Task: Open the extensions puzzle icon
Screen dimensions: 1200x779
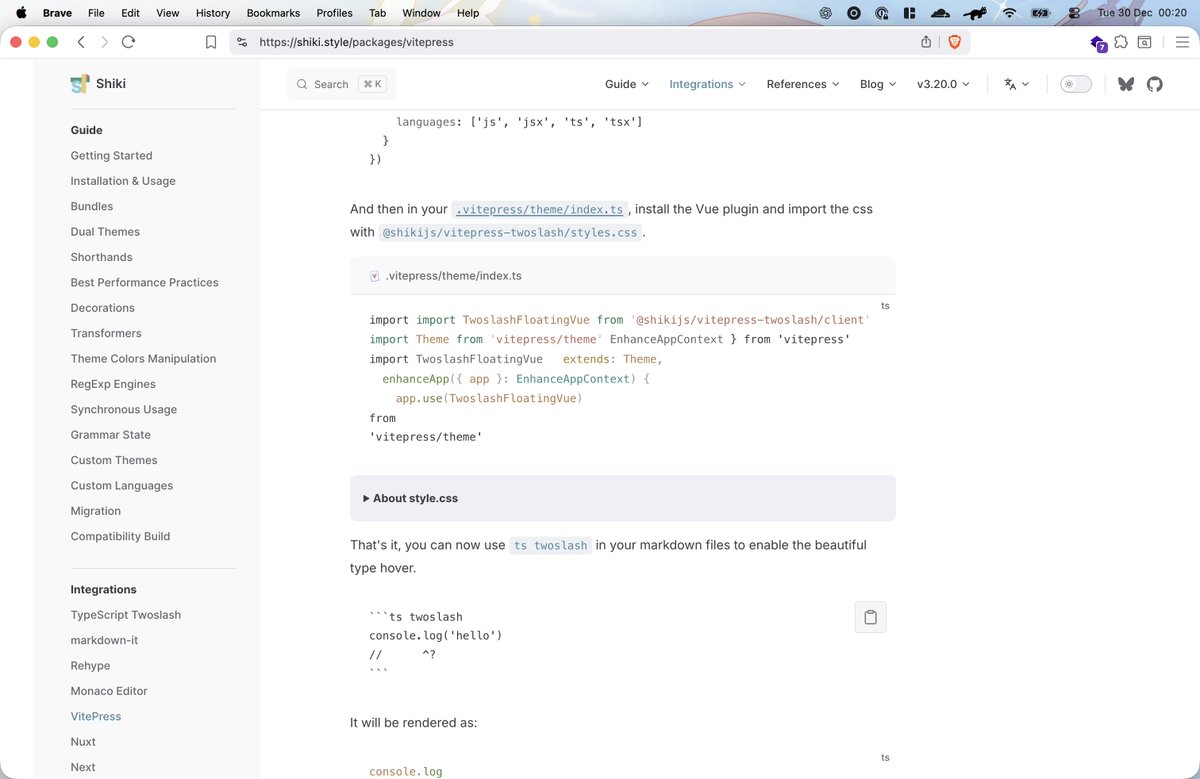Action: (1121, 42)
